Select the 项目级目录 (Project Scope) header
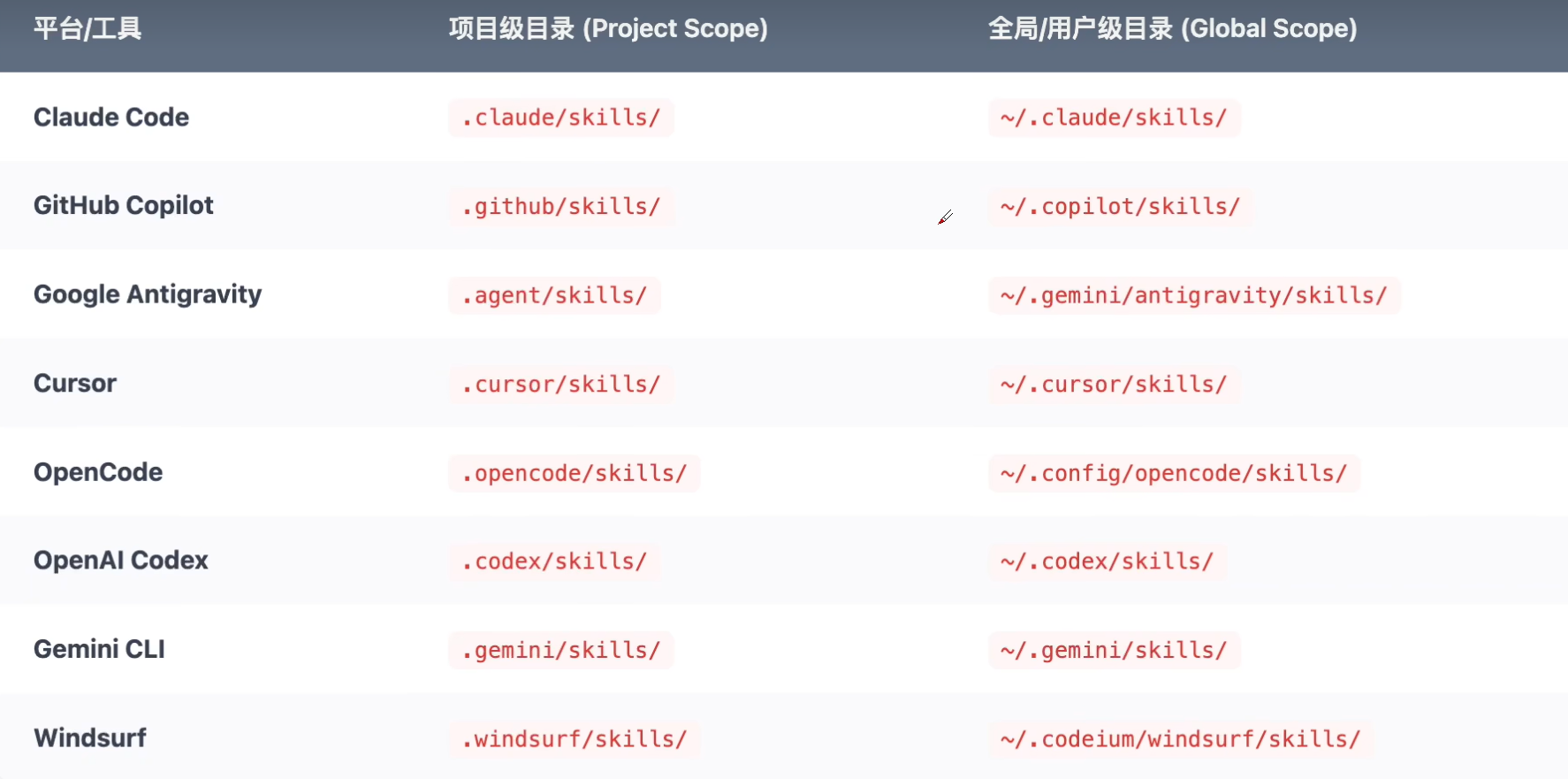1568x779 pixels. pos(608,28)
